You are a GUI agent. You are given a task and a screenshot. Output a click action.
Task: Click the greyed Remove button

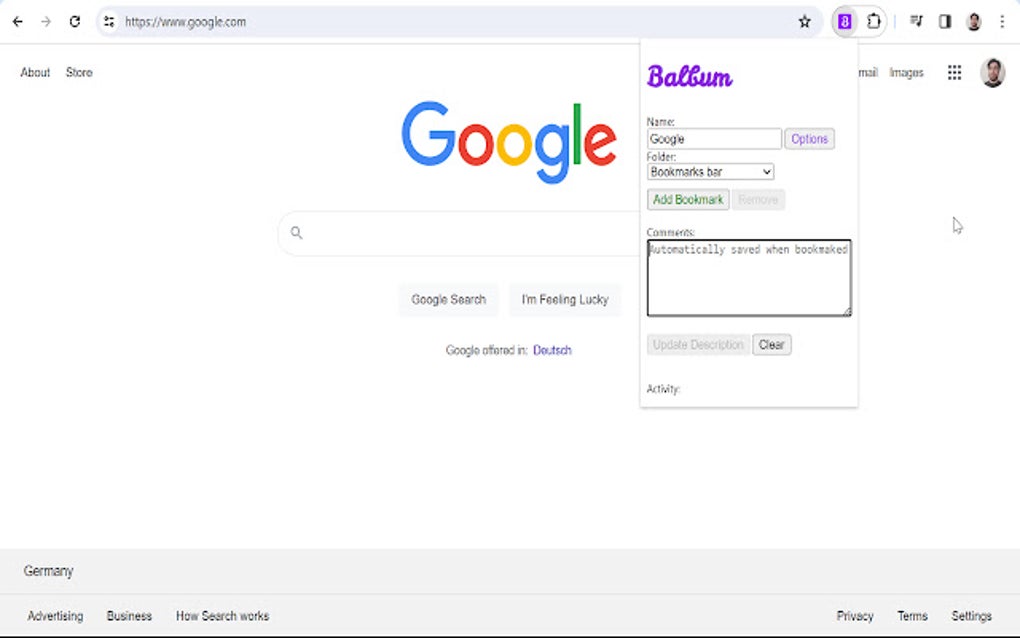click(x=758, y=200)
